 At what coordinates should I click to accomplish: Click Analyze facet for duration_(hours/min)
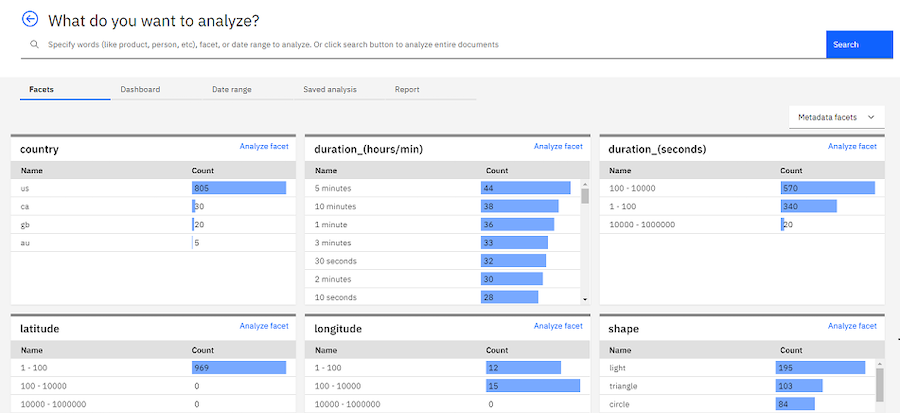[x=558, y=147]
